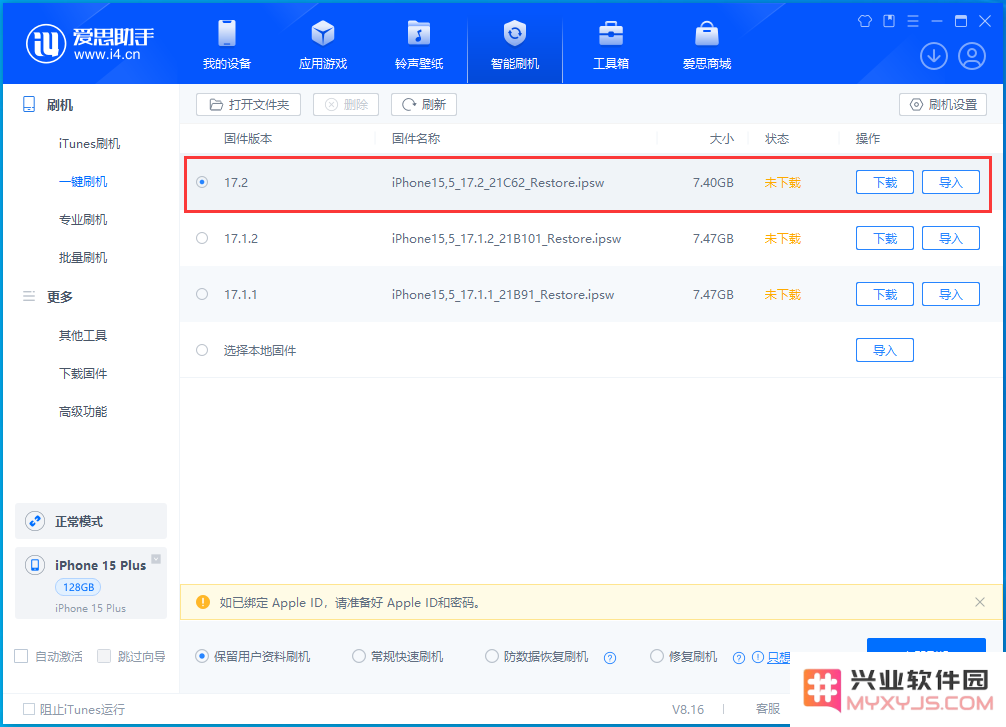Click the 128GB storage badge
The width and height of the screenshot is (1006, 727).
tap(78, 586)
